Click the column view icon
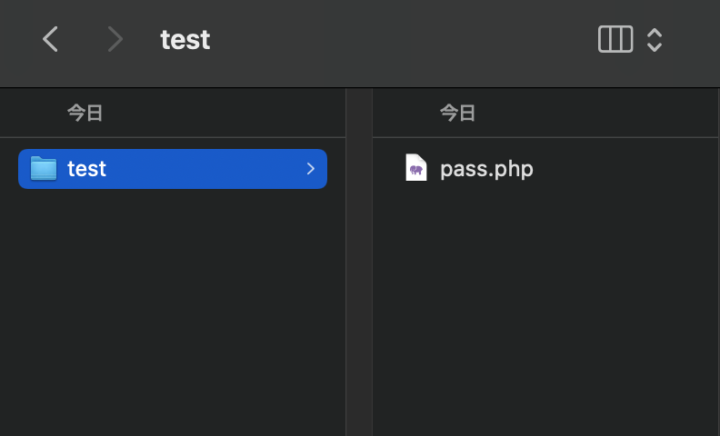 615,39
